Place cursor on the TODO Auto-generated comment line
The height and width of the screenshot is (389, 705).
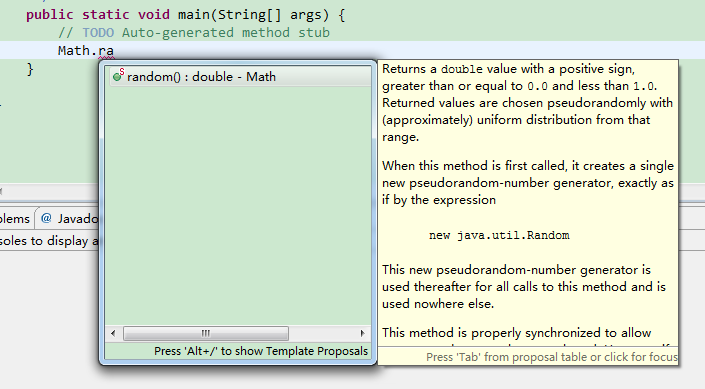click(194, 32)
